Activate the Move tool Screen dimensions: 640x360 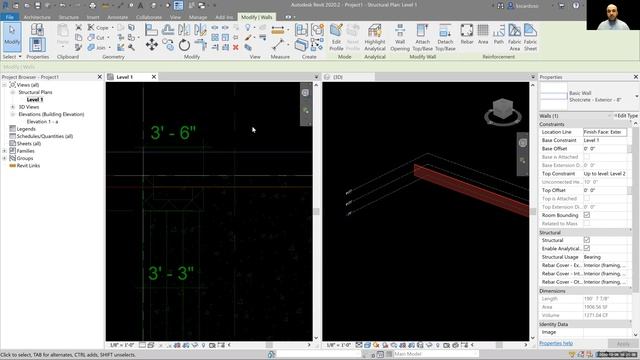pyautogui.click(x=152, y=44)
